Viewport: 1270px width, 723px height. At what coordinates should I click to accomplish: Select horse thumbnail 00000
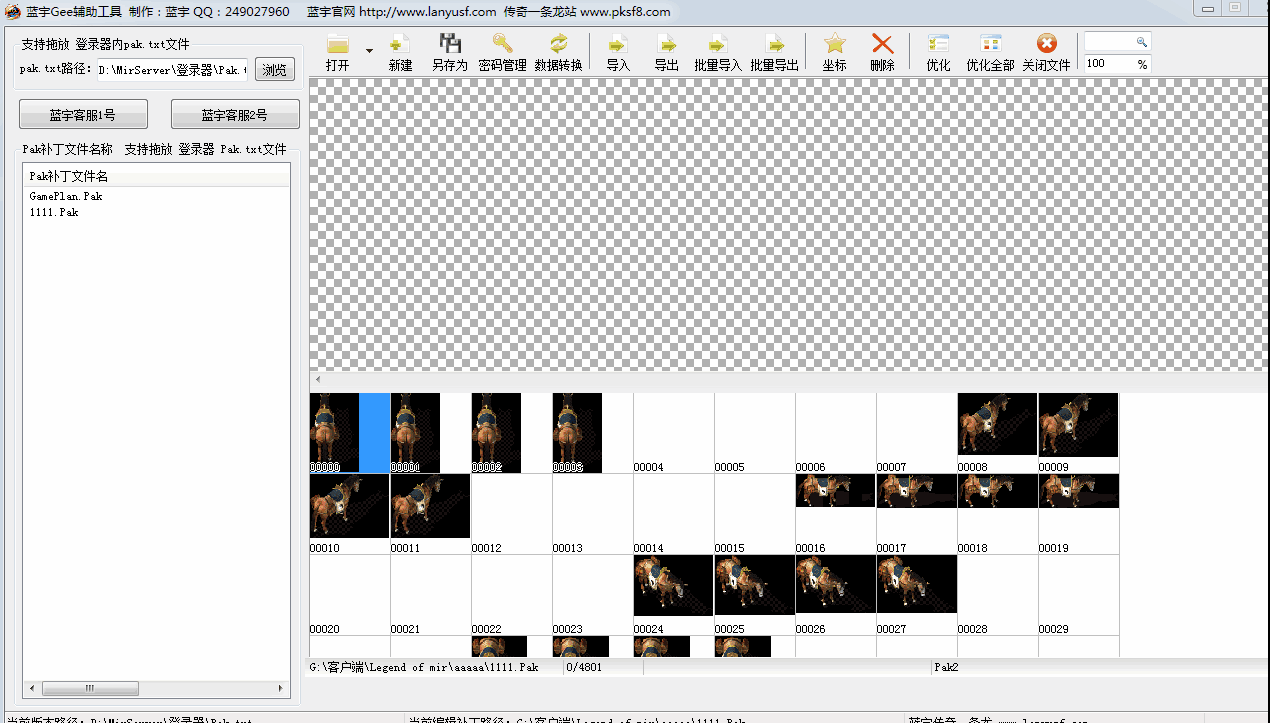[x=349, y=432]
